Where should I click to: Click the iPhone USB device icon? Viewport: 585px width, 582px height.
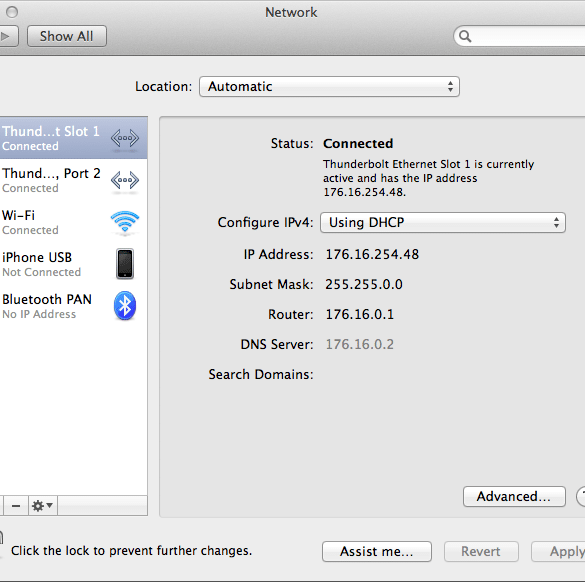(125, 264)
